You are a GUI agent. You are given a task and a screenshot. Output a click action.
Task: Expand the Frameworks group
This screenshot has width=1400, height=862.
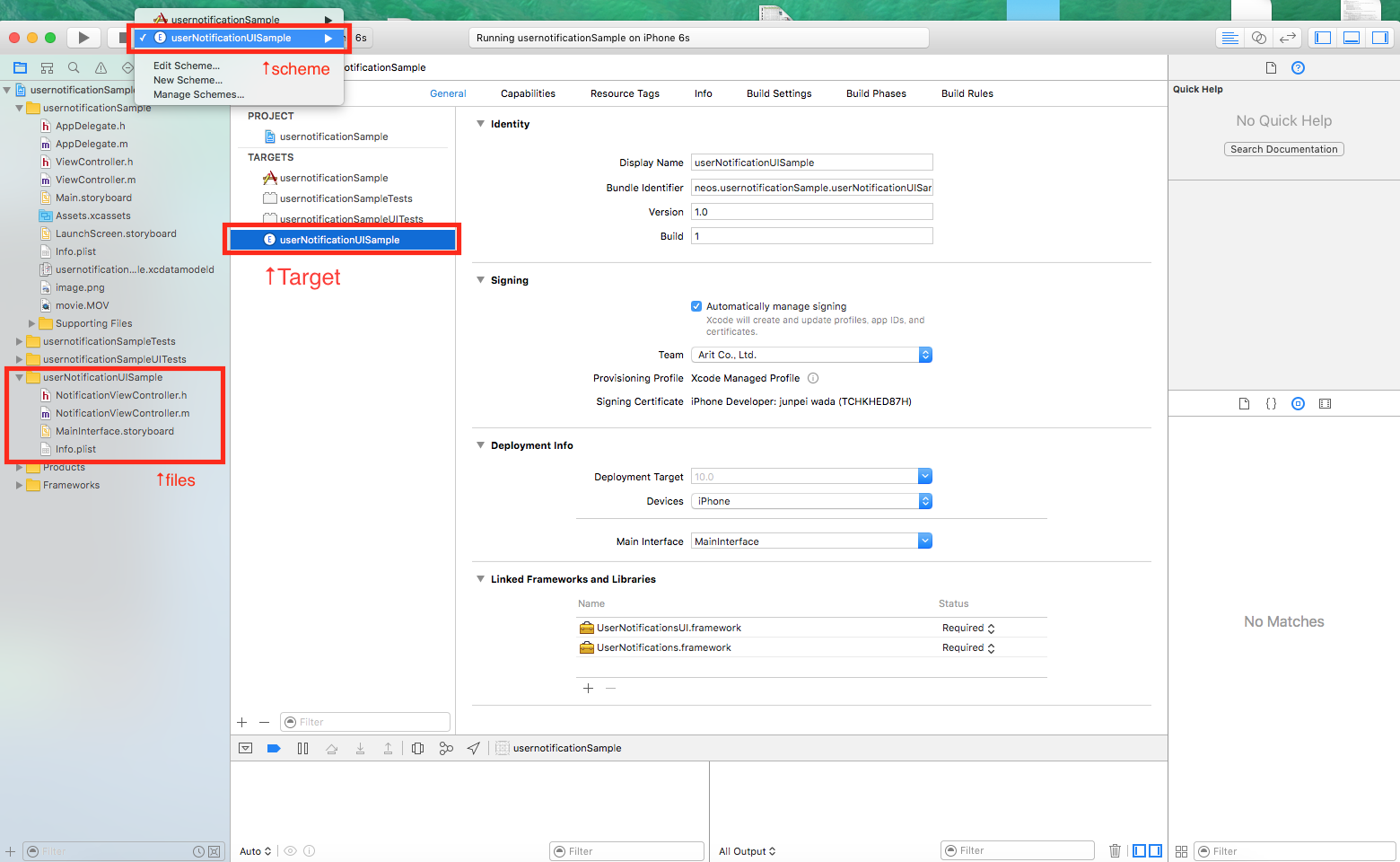pyautogui.click(x=20, y=485)
